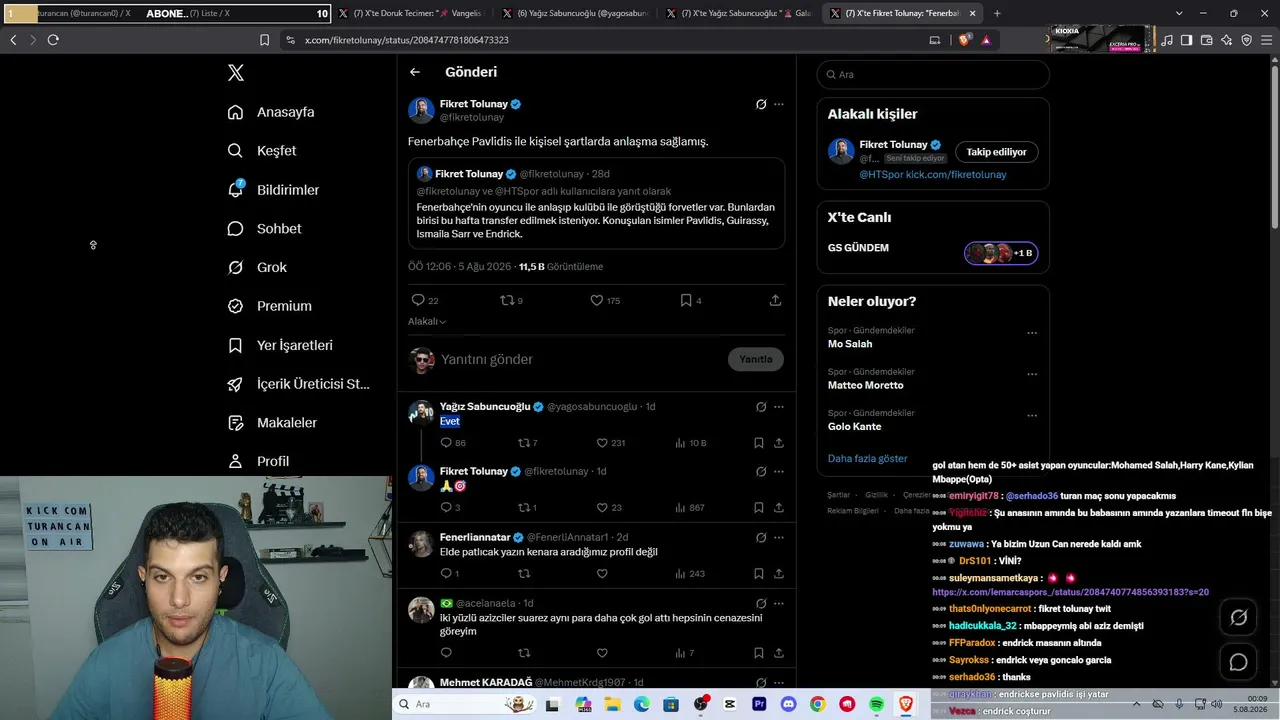Open the three-dot menu on the main post

pyautogui.click(x=779, y=104)
